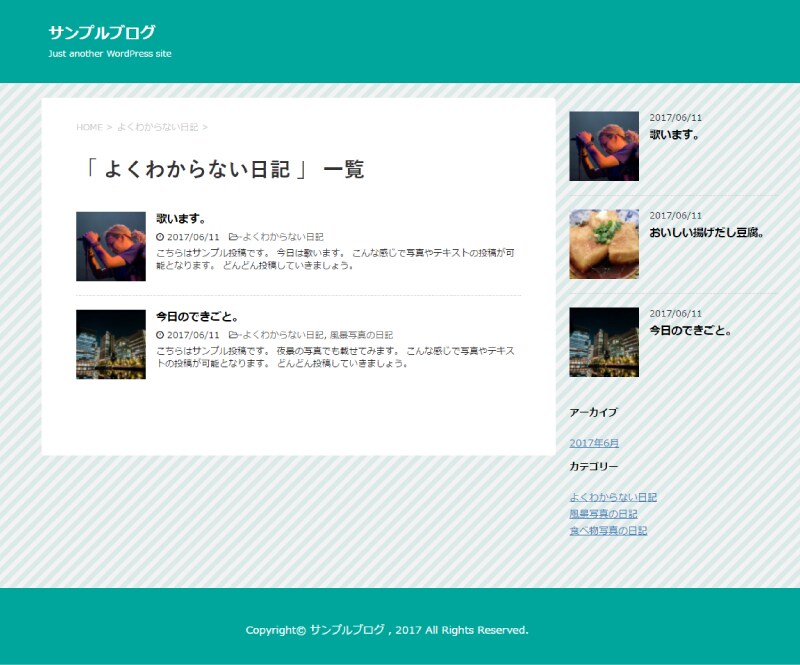Screen dimensions: 800x665
Task: Open よくわからない日記 category in 今日のできごと。 meta
Action: tap(283, 335)
